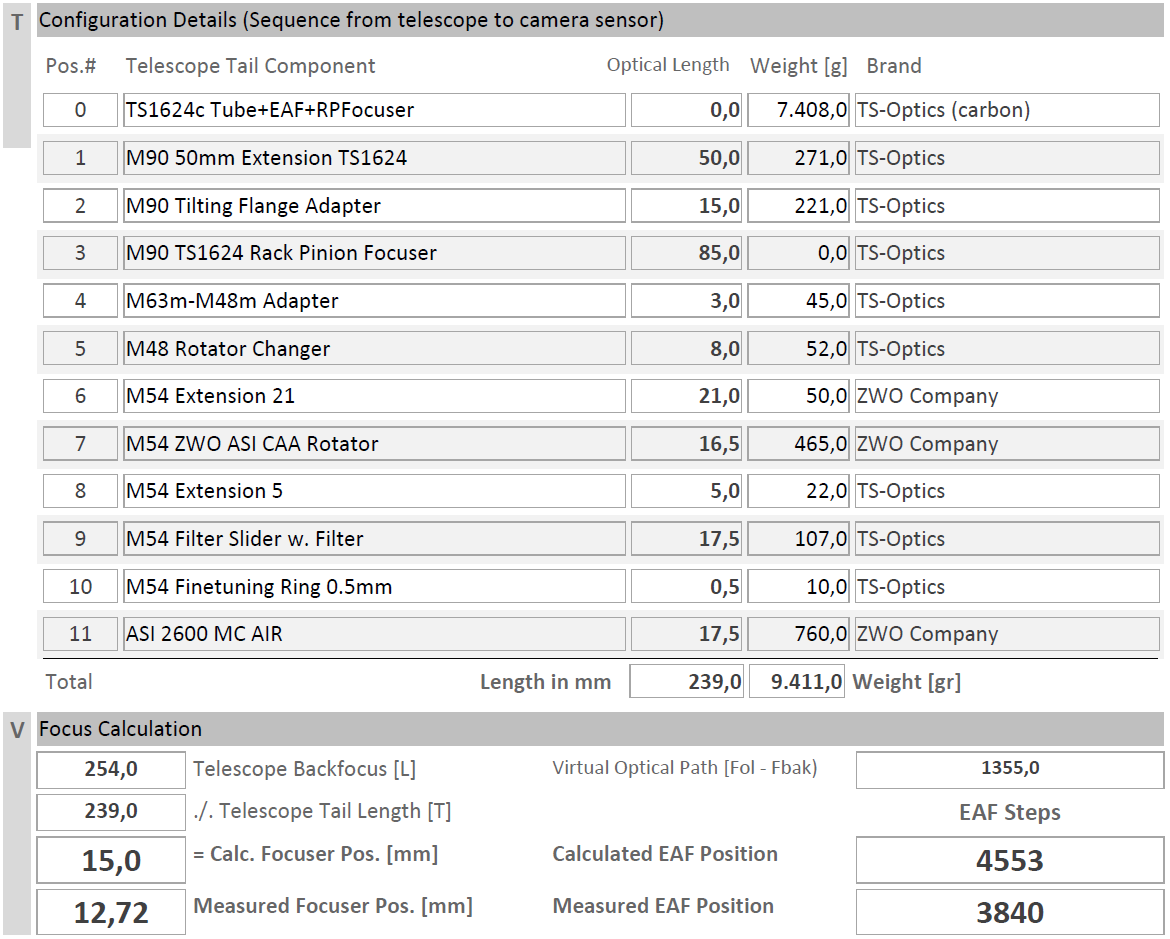Click the M54 ZWO ASI CAA Rotator field

tap(375, 443)
